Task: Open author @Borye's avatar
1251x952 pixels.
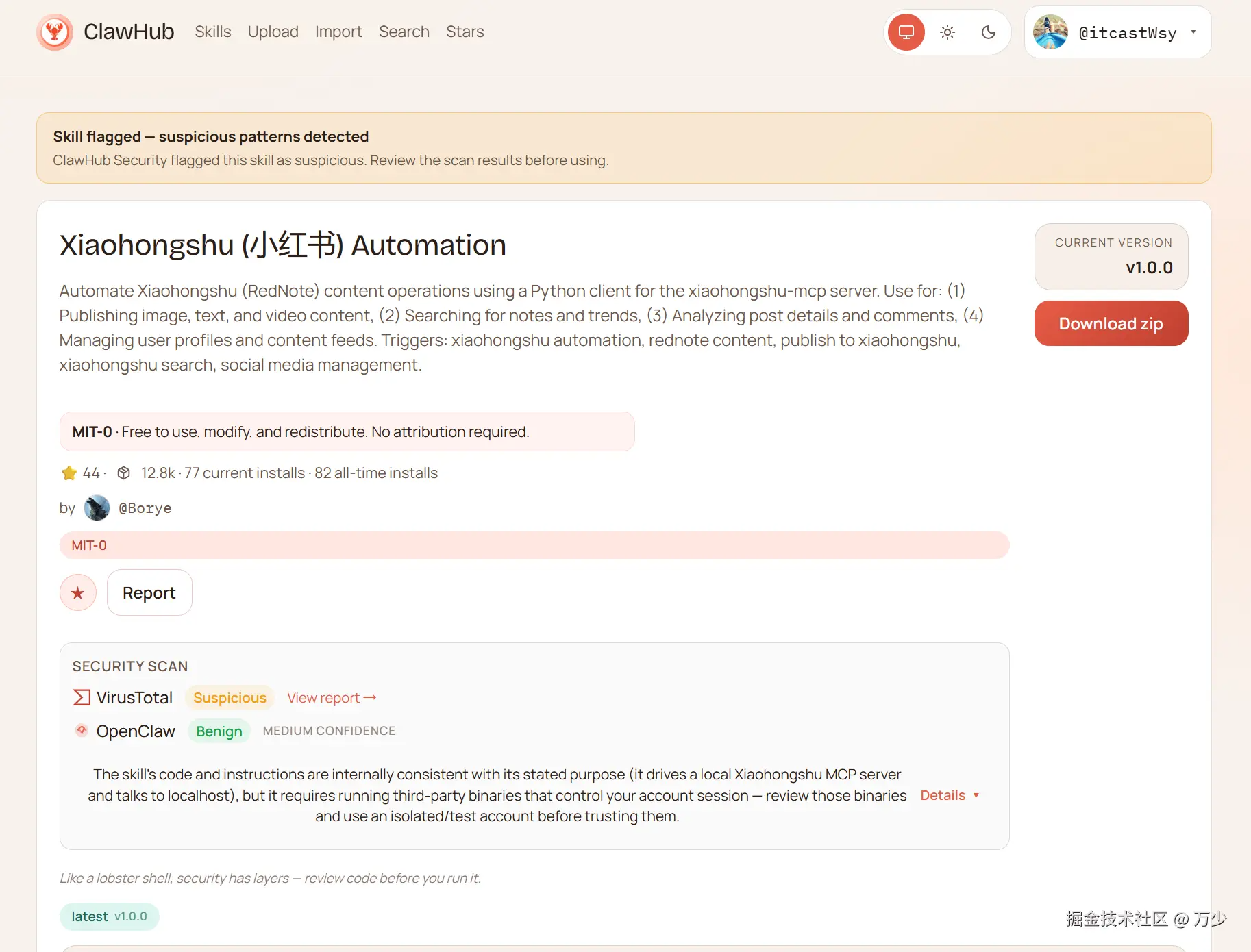Action: (x=97, y=508)
